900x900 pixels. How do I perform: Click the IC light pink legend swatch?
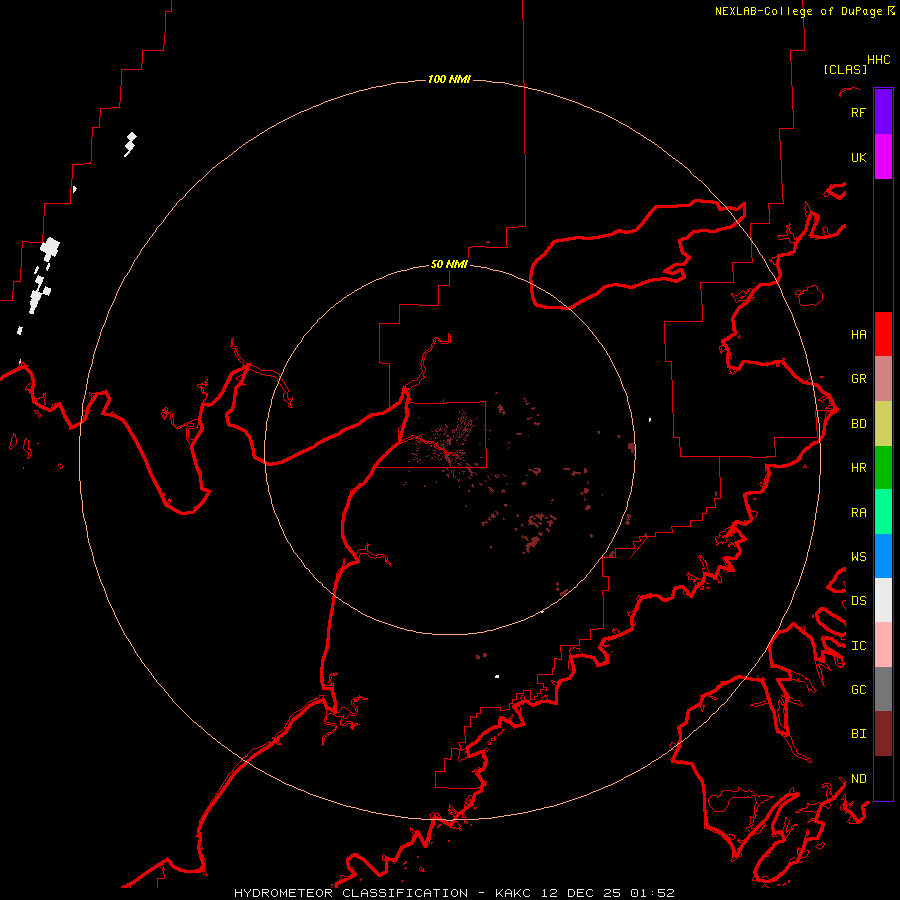[x=883, y=645]
